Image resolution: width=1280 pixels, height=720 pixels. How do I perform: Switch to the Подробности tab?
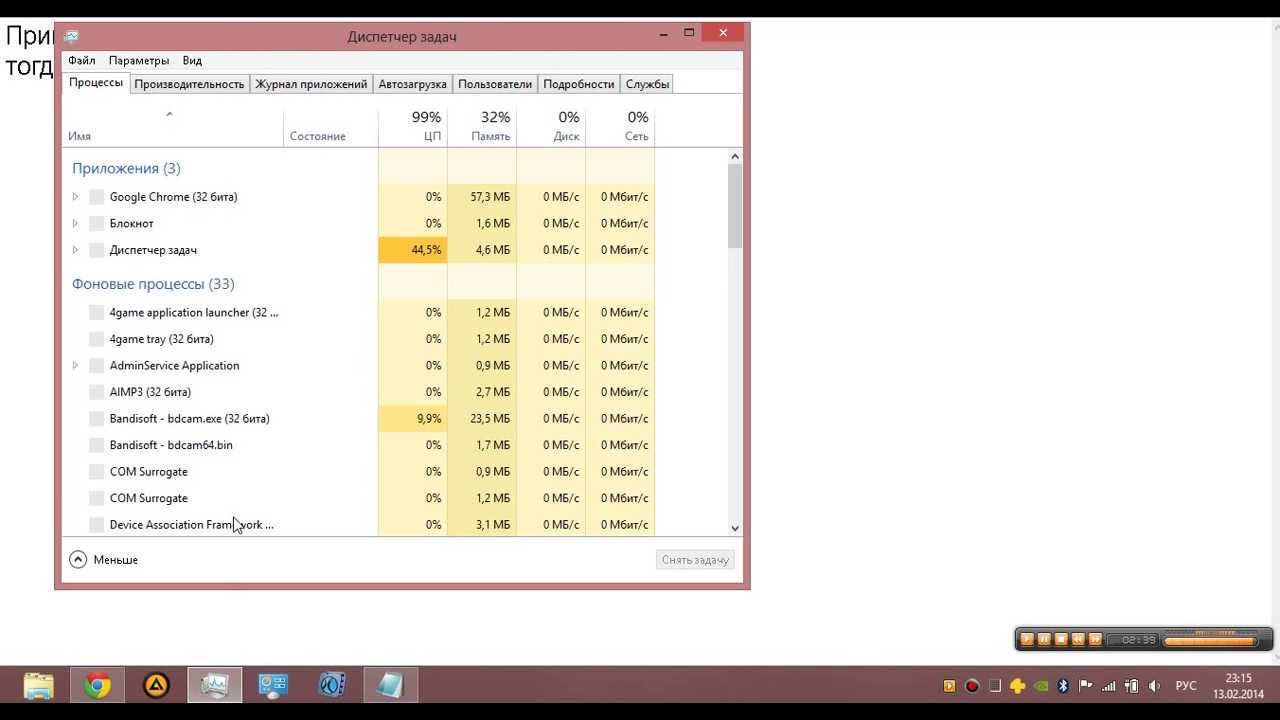[x=579, y=84]
